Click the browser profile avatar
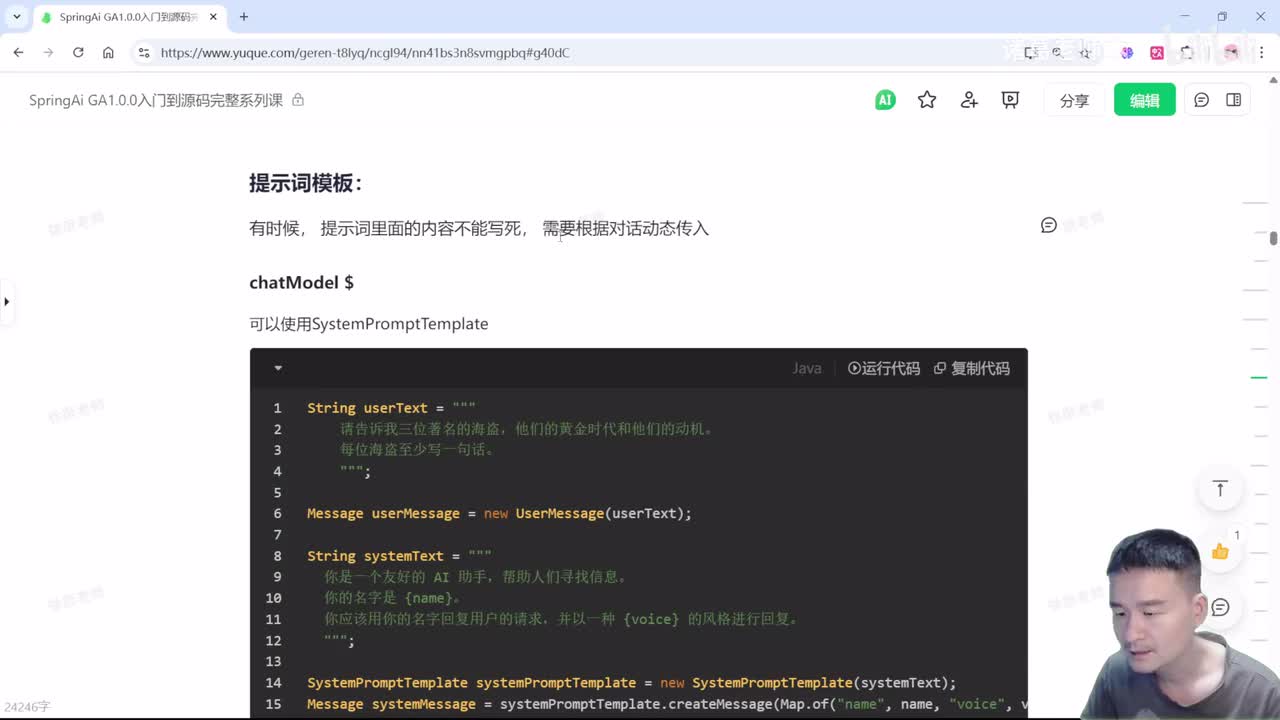 pos(1231,52)
